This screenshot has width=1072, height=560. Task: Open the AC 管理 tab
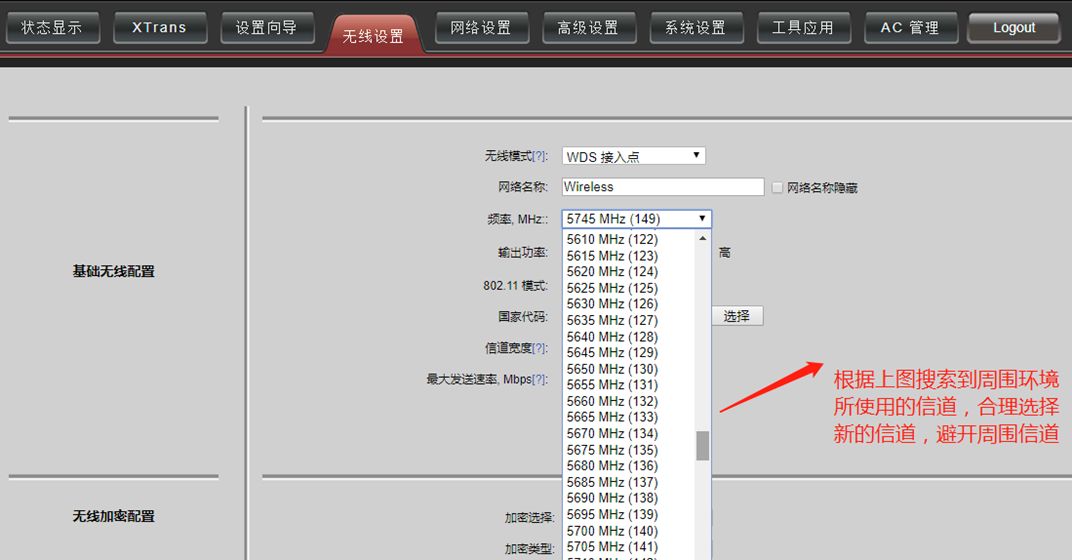coord(909,28)
